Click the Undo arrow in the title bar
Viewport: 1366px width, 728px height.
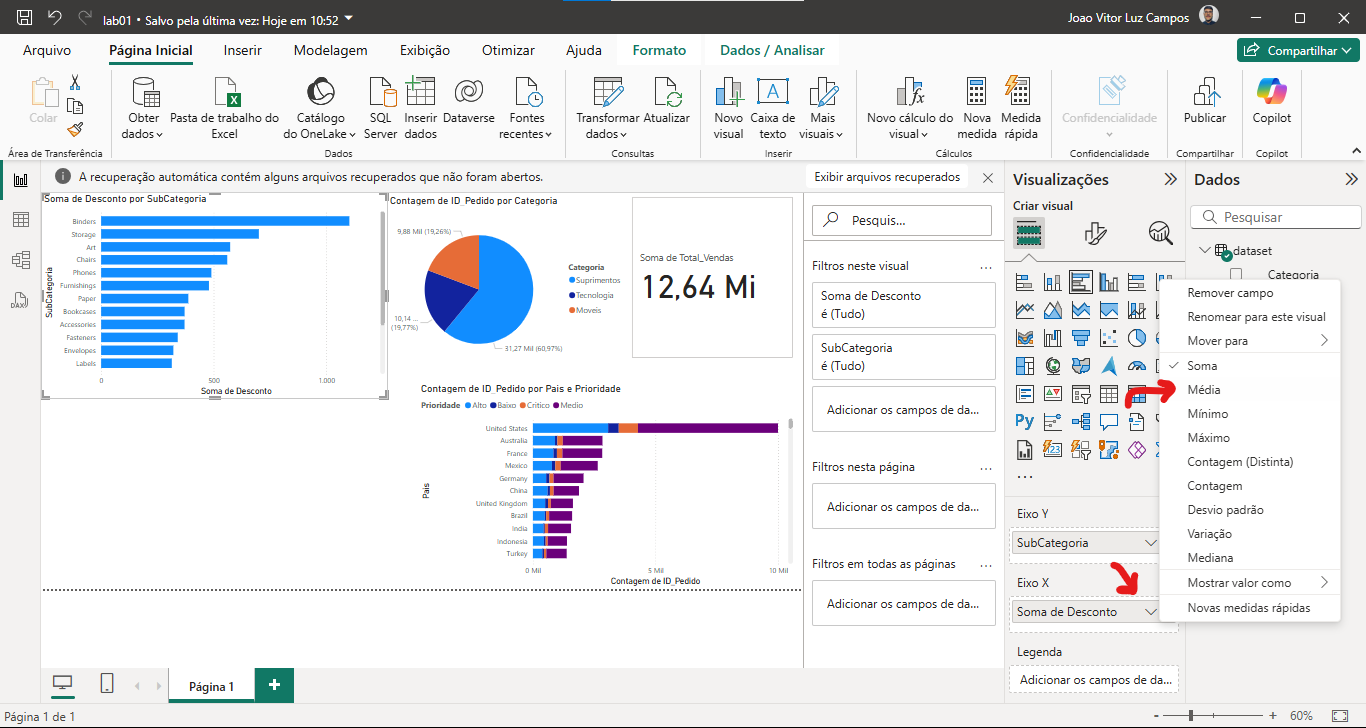pyautogui.click(x=54, y=18)
